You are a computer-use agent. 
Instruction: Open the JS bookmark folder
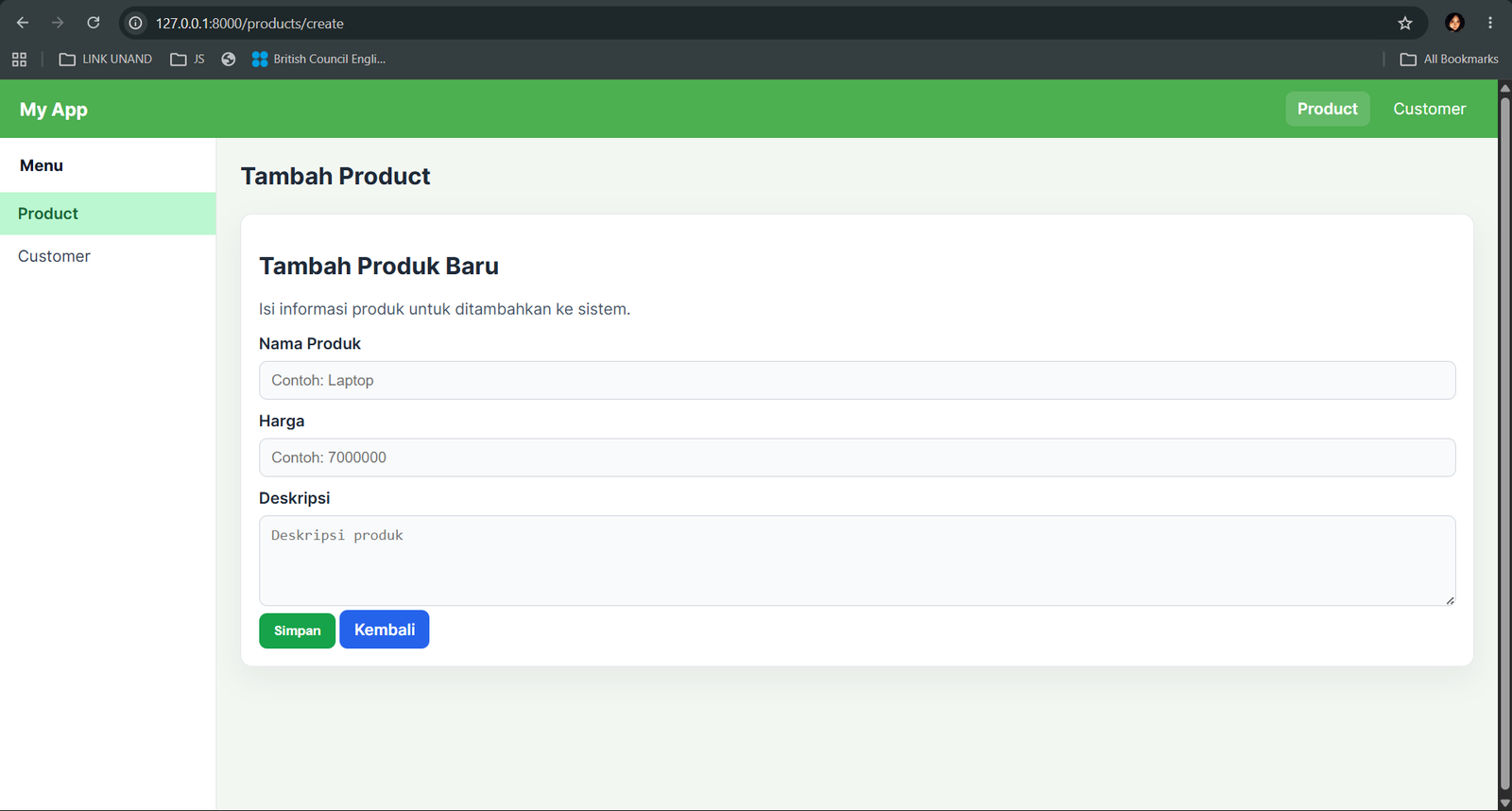187,60
